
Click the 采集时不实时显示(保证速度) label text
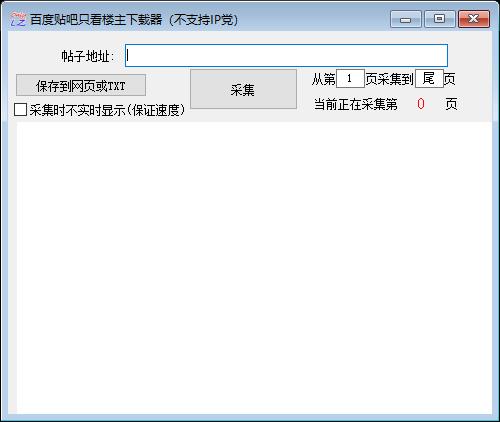pyautogui.click(x=107, y=110)
